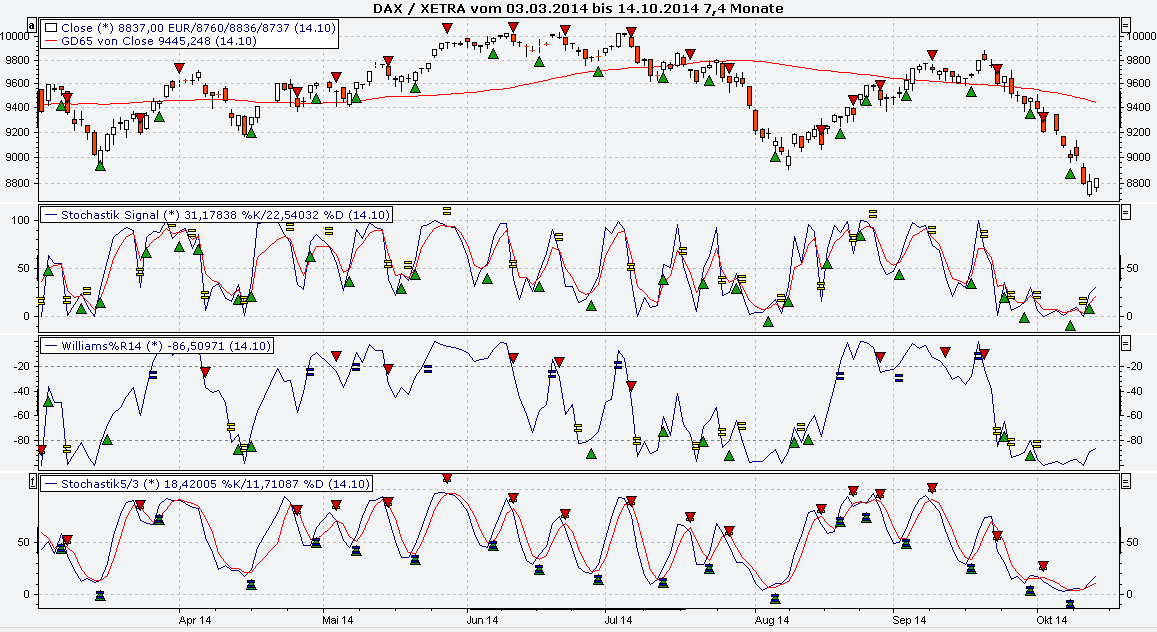Click the blue Williams%R14 legend line symbol
Viewport: 1157px width, 632px height.
pos(51,346)
